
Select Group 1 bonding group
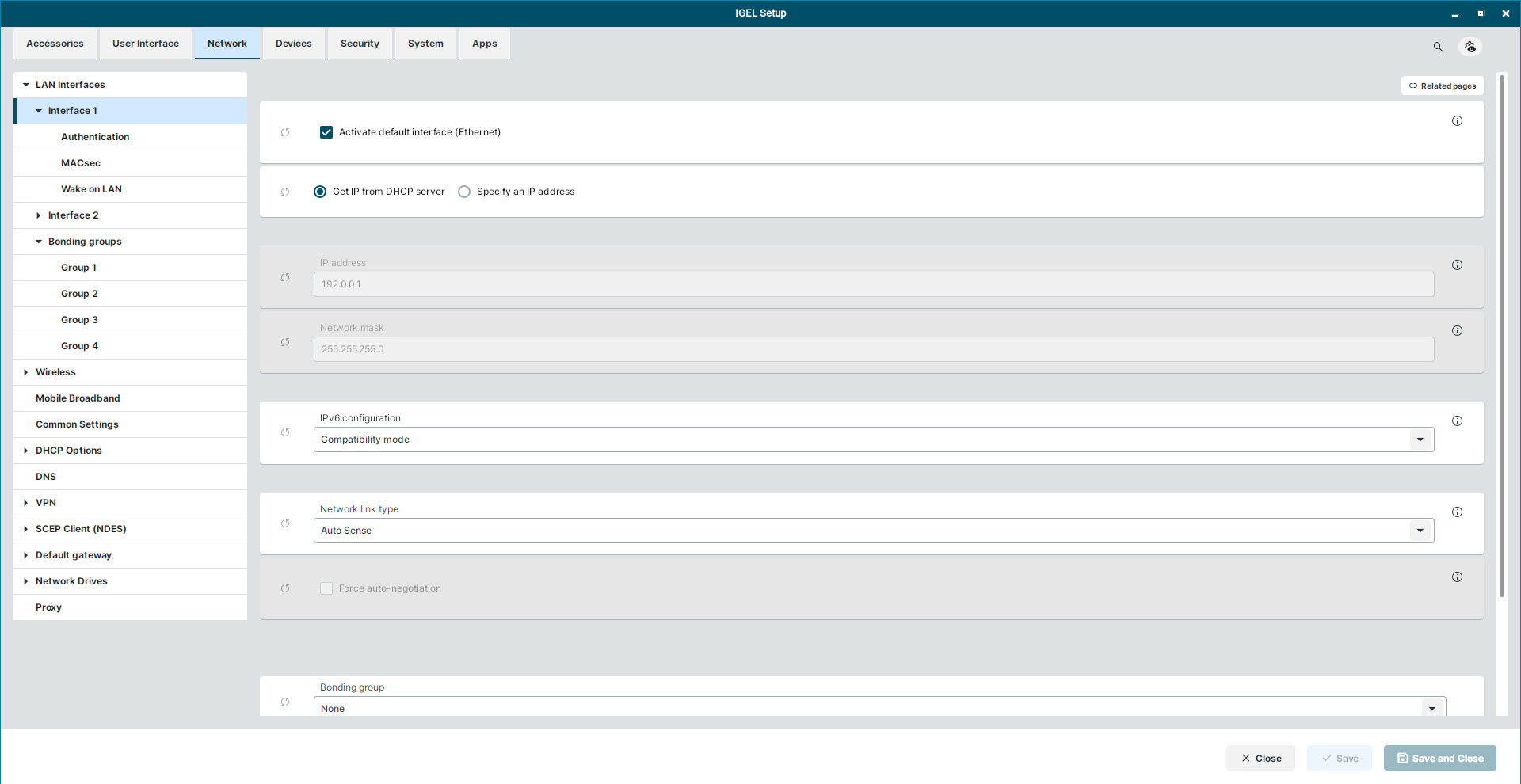coord(131,268)
